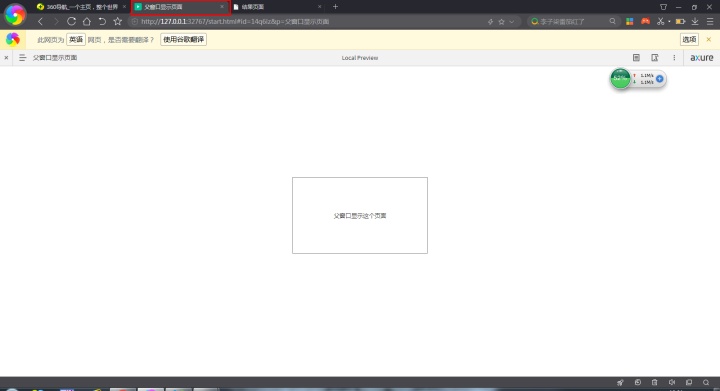Open the browser hamburger main menu

pos(710,21)
